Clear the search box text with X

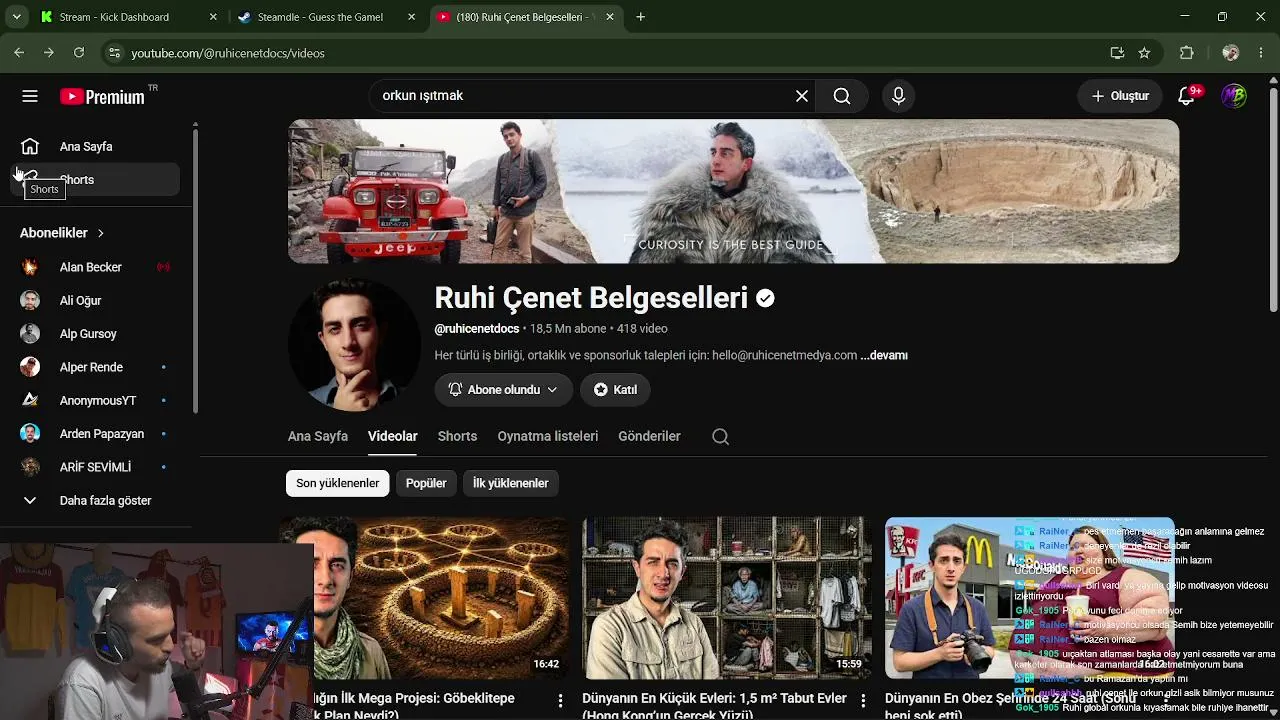pos(802,96)
